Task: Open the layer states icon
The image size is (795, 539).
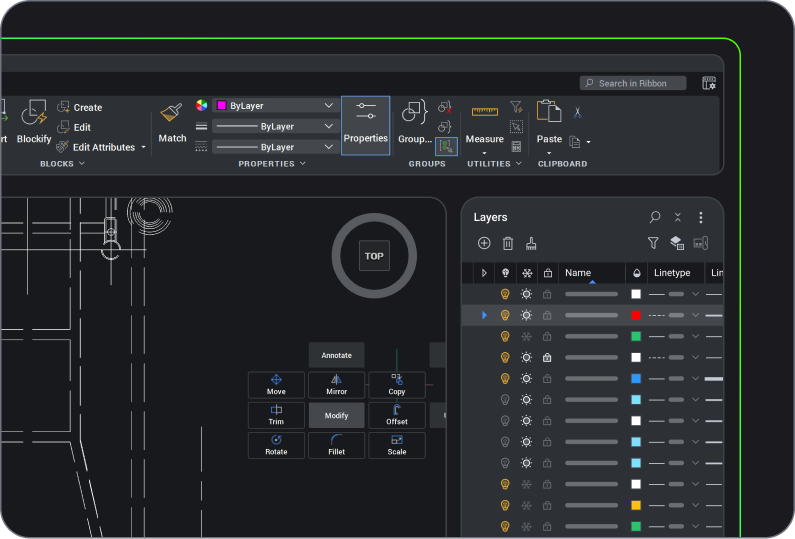Action: tap(677, 243)
